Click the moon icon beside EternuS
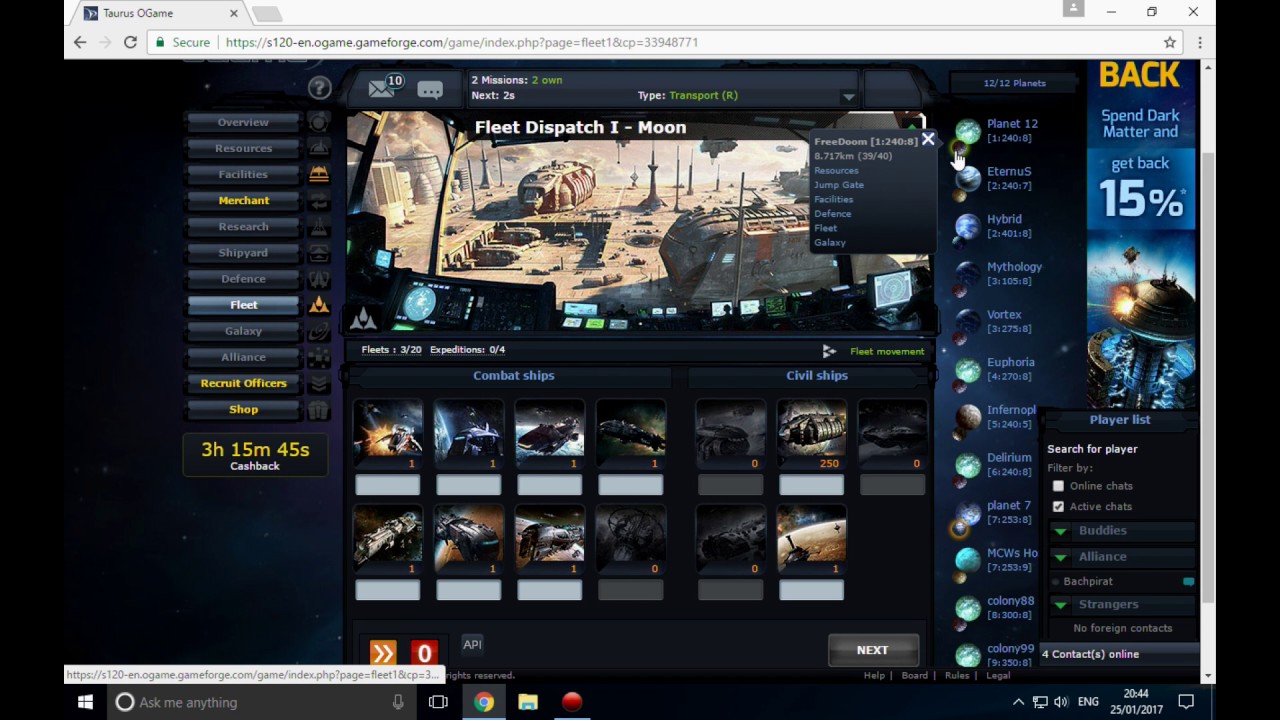Viewport: 1280px width, 720px height. point(960,197)
